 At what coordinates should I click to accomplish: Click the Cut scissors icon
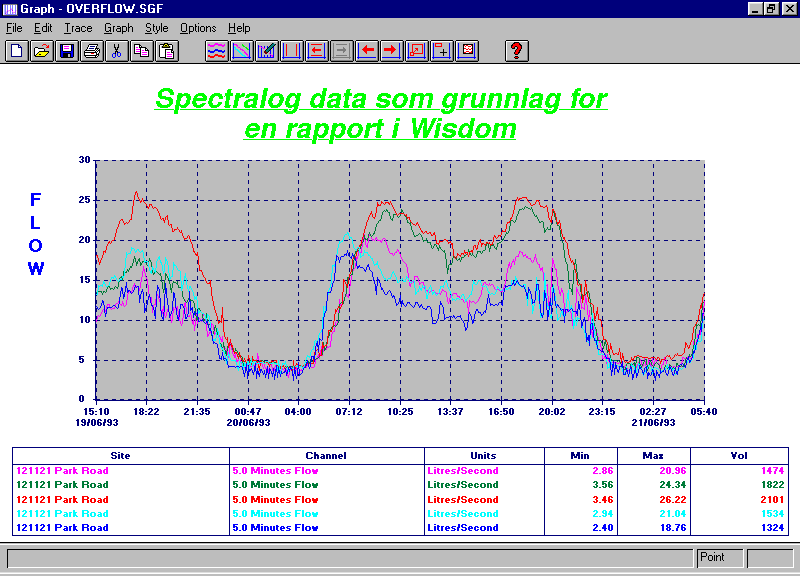coord(117,51)
